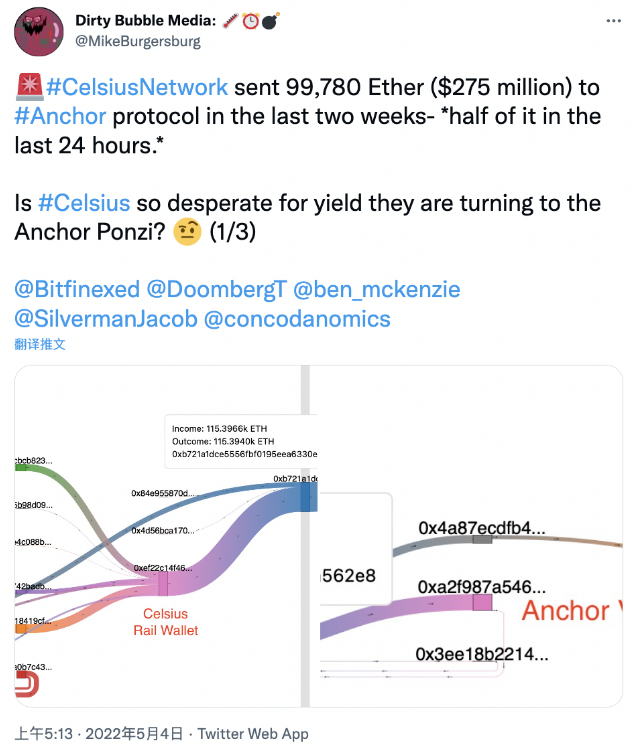634x749 pixels.
Task: Visit @SilvermanJacob profile mention
Action: point(106,319)
